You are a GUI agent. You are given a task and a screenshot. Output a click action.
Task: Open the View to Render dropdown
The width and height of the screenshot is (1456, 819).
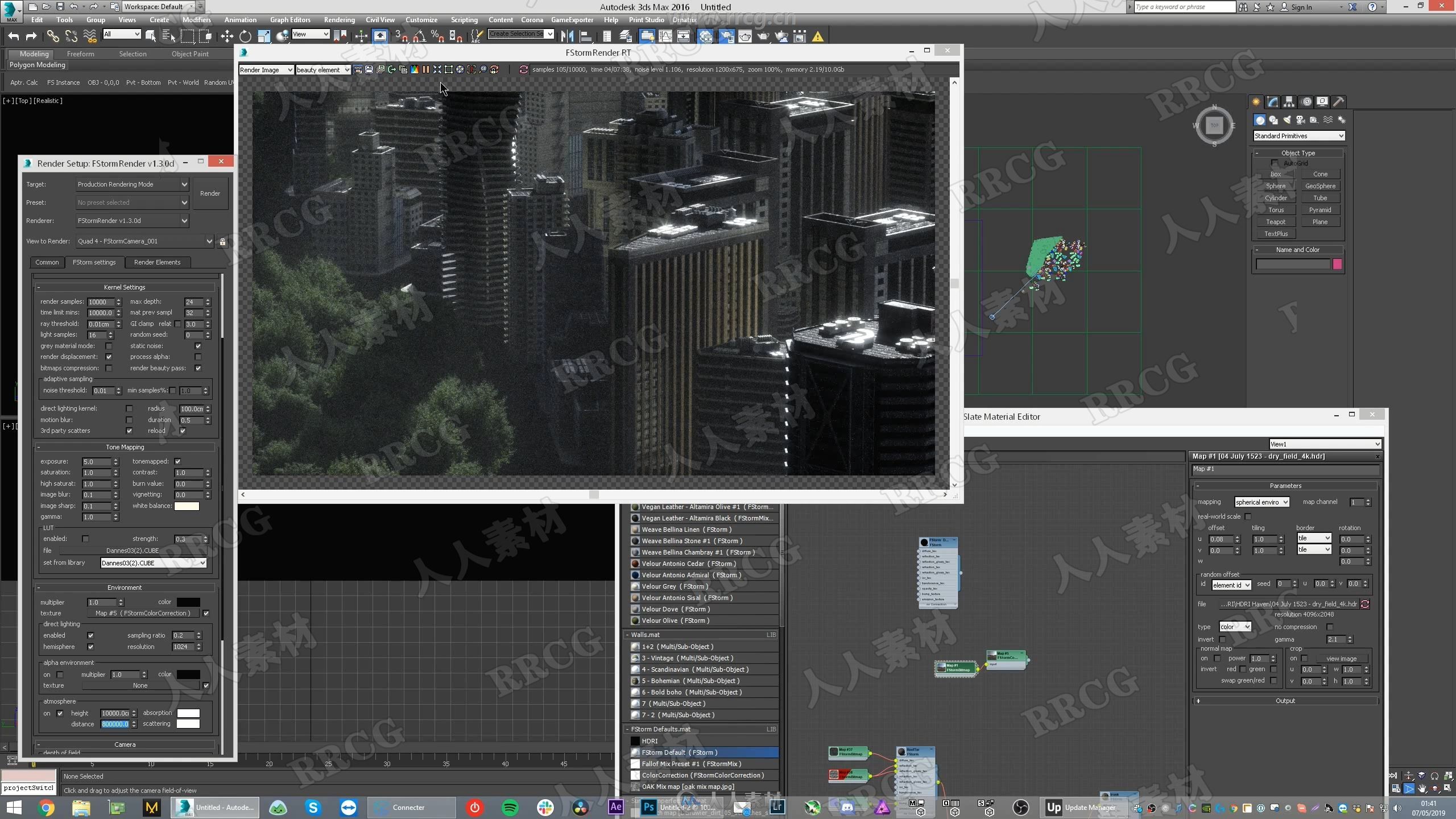[x=144, y=241]
